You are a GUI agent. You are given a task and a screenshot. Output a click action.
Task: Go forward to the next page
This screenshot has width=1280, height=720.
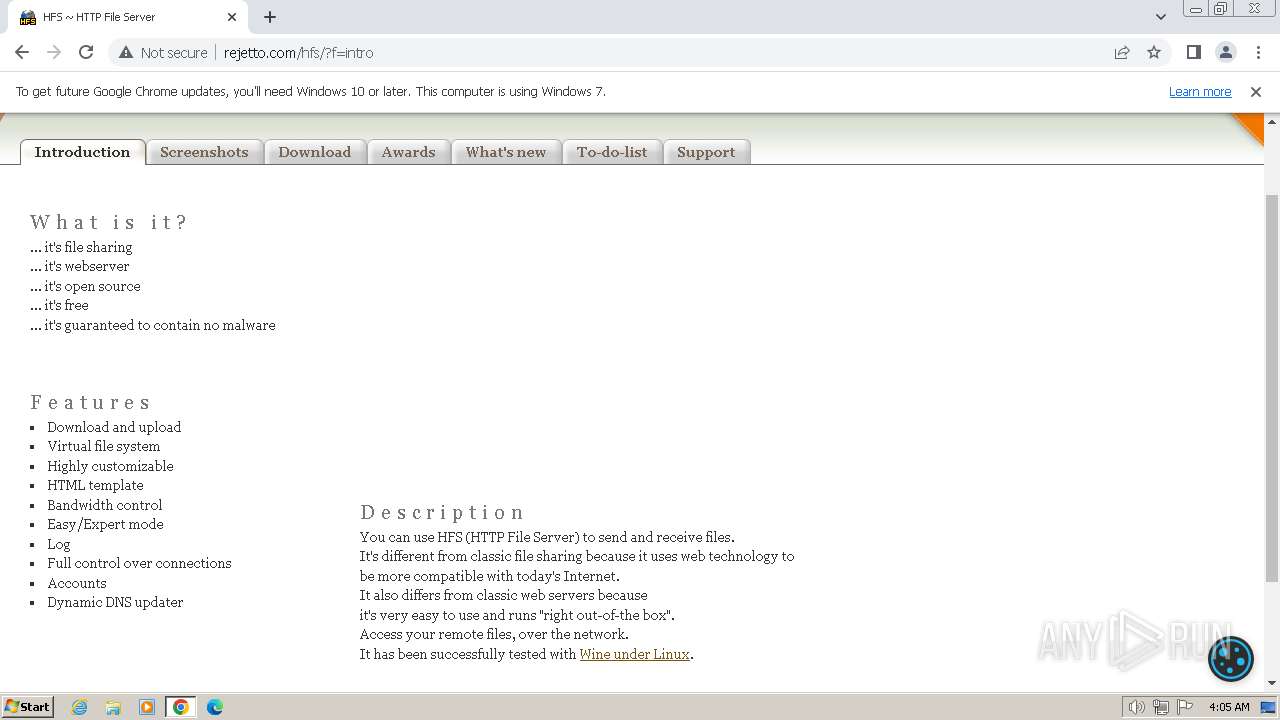(54, 52)
